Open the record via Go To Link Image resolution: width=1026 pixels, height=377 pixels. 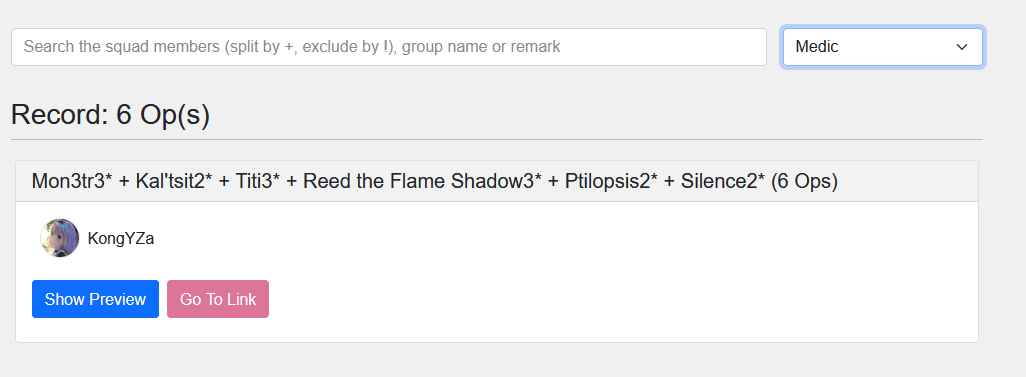218,299
